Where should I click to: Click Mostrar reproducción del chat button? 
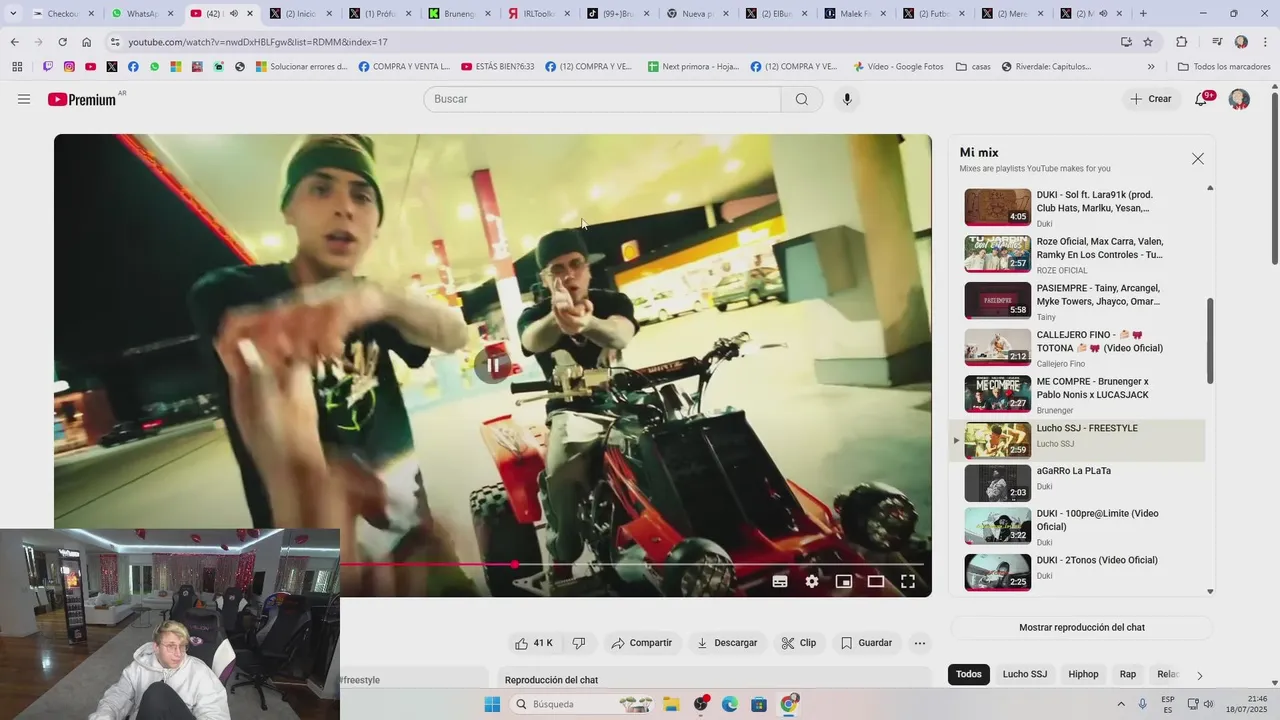coord(1082,627)
